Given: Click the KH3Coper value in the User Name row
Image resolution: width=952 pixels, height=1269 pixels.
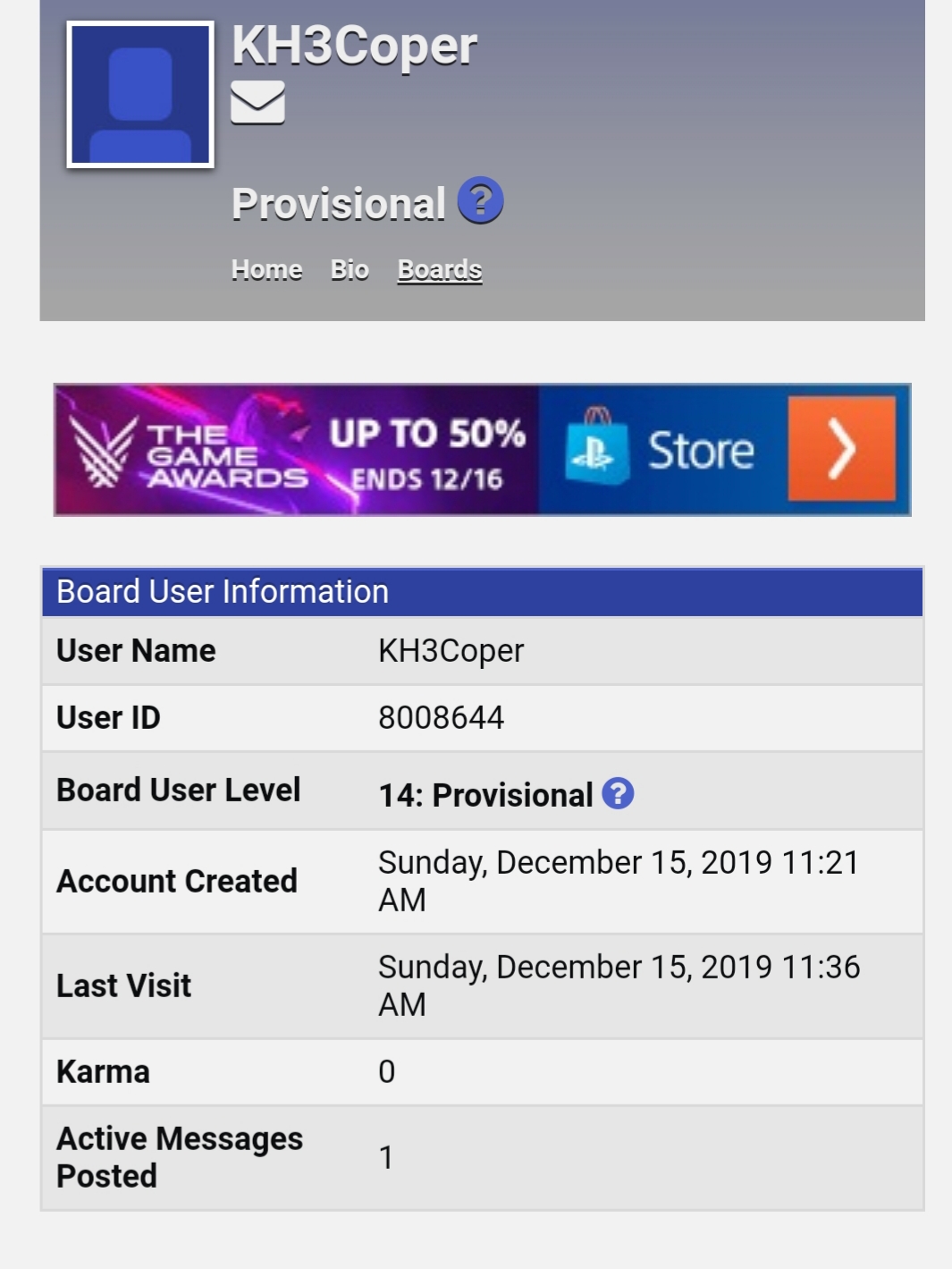Looking at the screenshot, I should pos(451,651).
